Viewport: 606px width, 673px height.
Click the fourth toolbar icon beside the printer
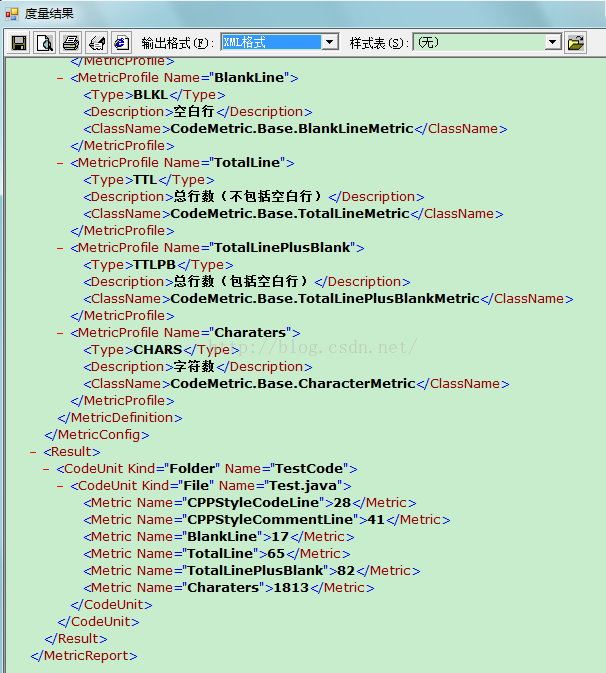[97, 43]
